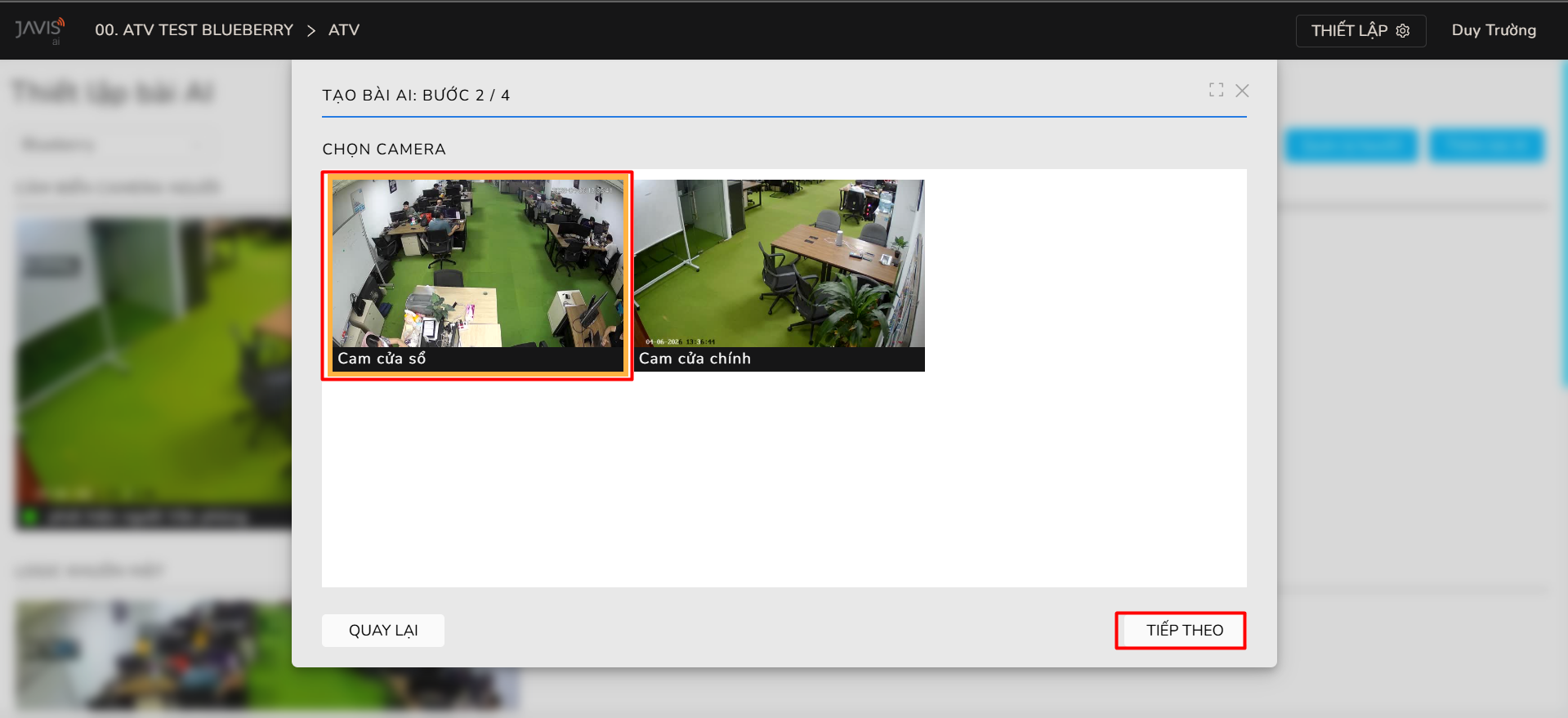The image size is (1568, 718).
Task: Click the Cam cửa chính caption label
Action: coord(695,359)
